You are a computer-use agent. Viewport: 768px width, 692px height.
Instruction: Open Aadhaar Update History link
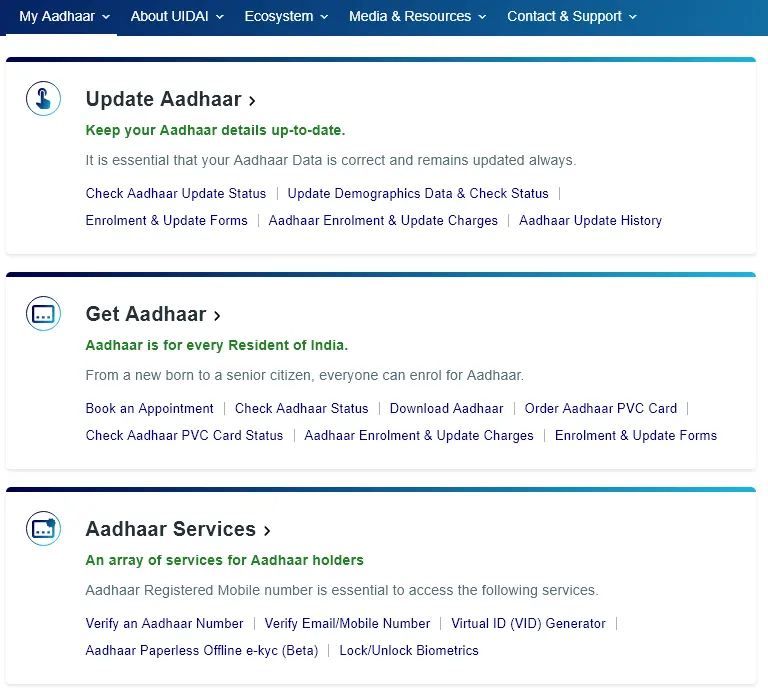(x=590, y=220)
